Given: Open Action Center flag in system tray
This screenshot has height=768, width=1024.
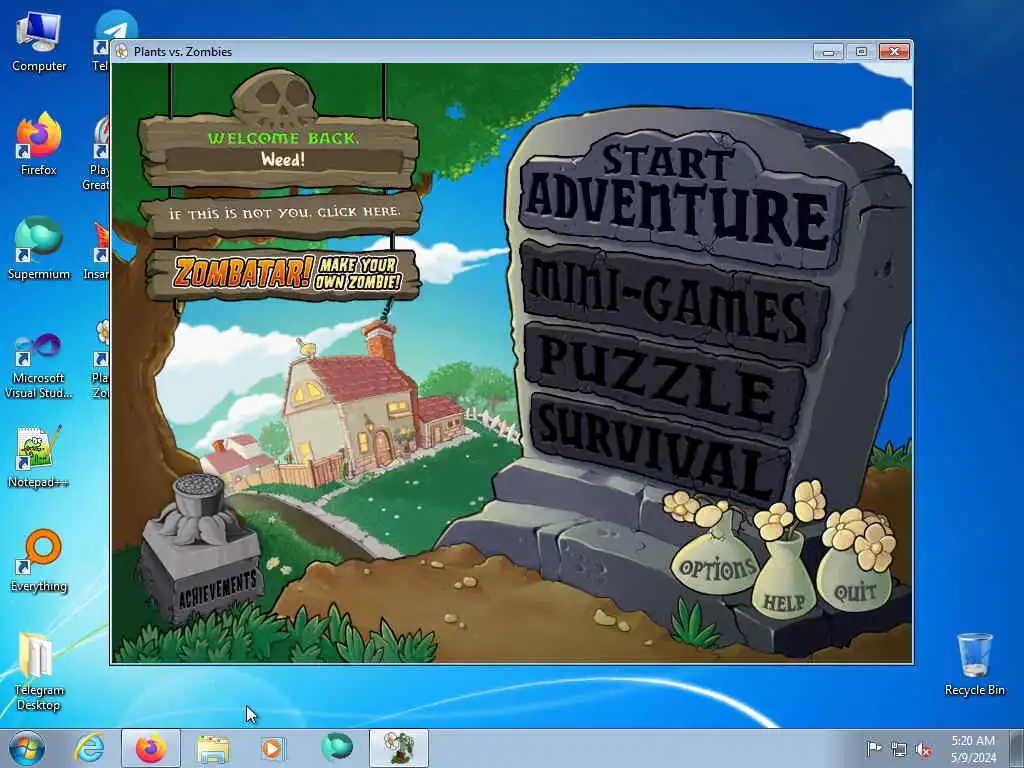Looking at the screenshot, I should (x=874, y=749).
